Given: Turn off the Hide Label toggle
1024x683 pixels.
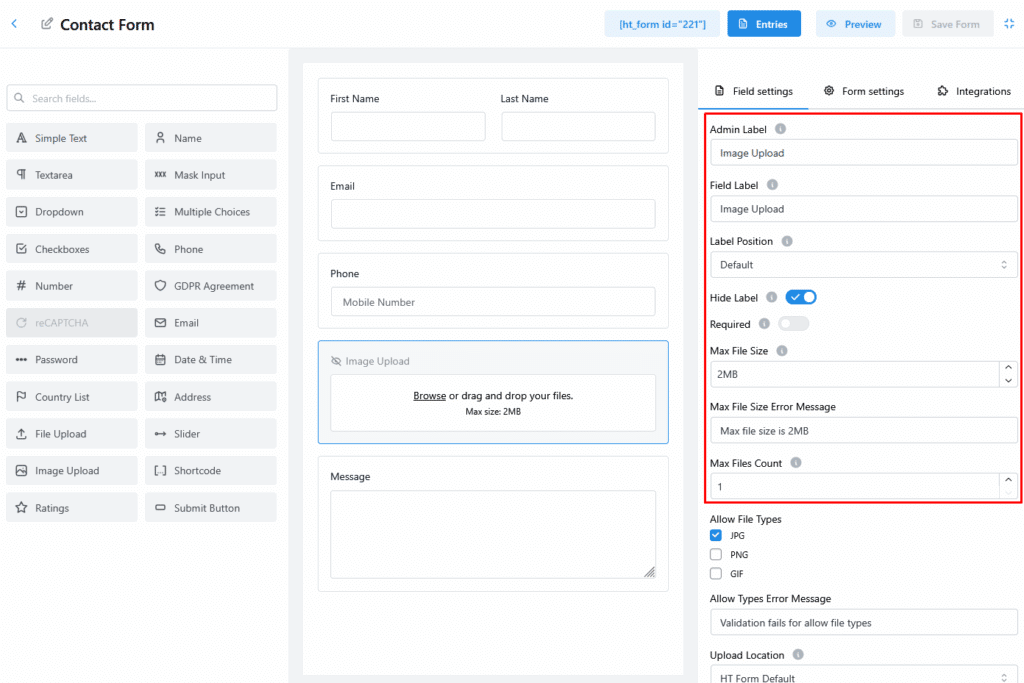Looking at the screenshot, I should tap(801, 297).
